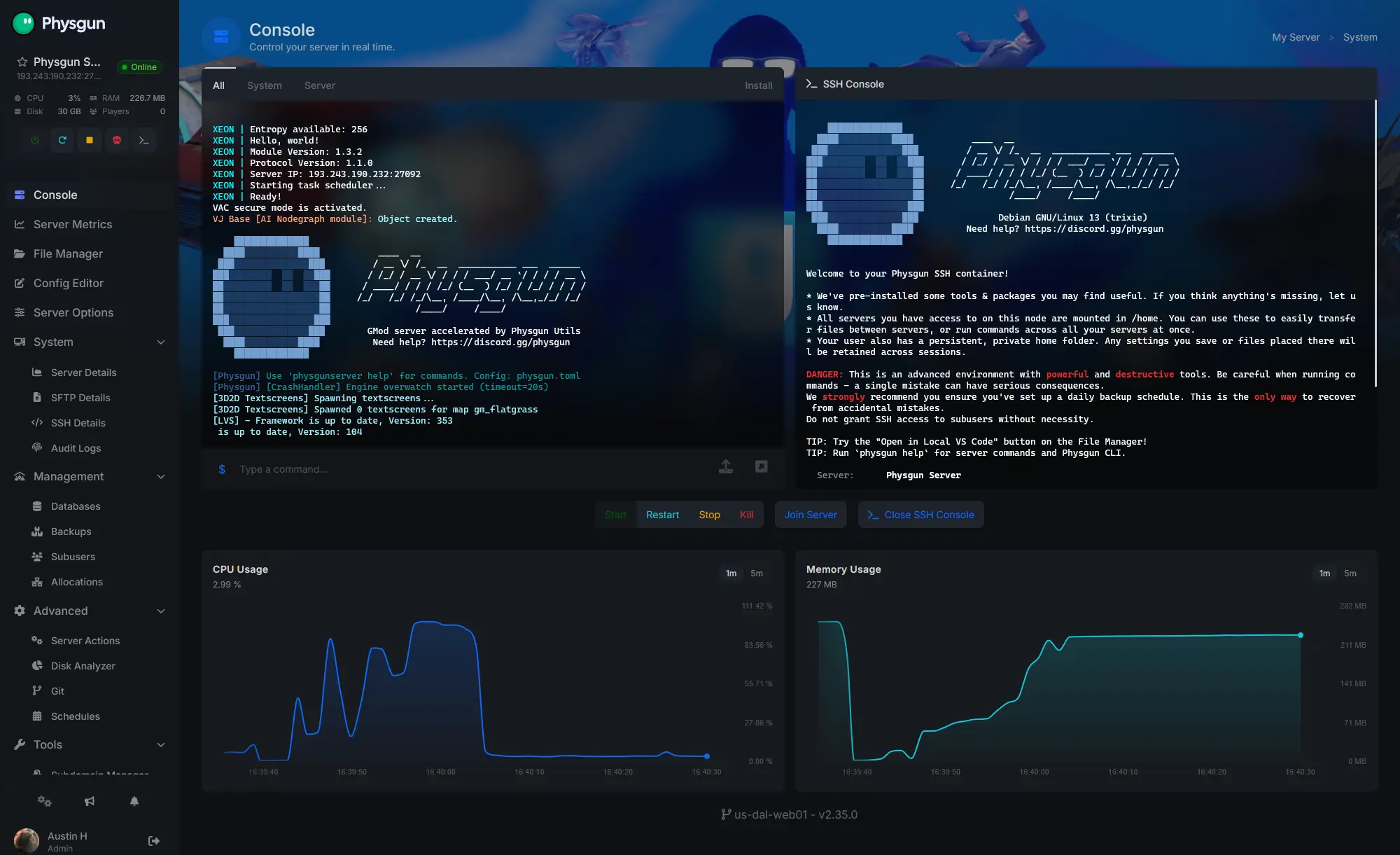
Task: Click the blue Console header icon
Action: [x=221, y=36]
